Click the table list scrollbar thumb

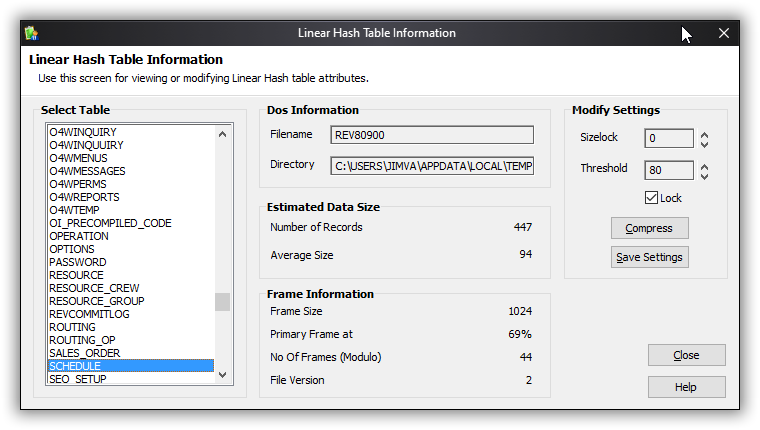click(222, 302)
